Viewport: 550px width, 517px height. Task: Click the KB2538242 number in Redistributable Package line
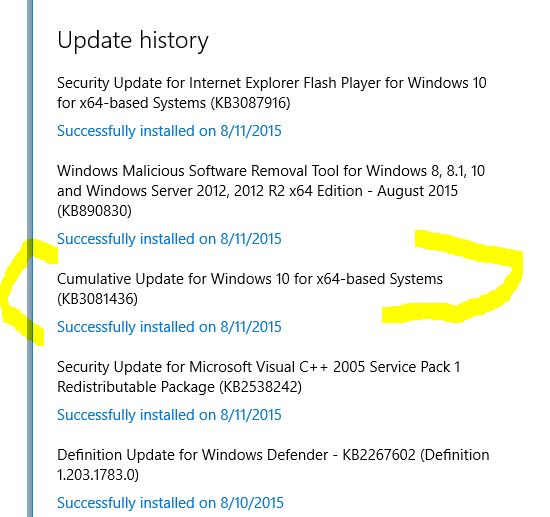261,387
